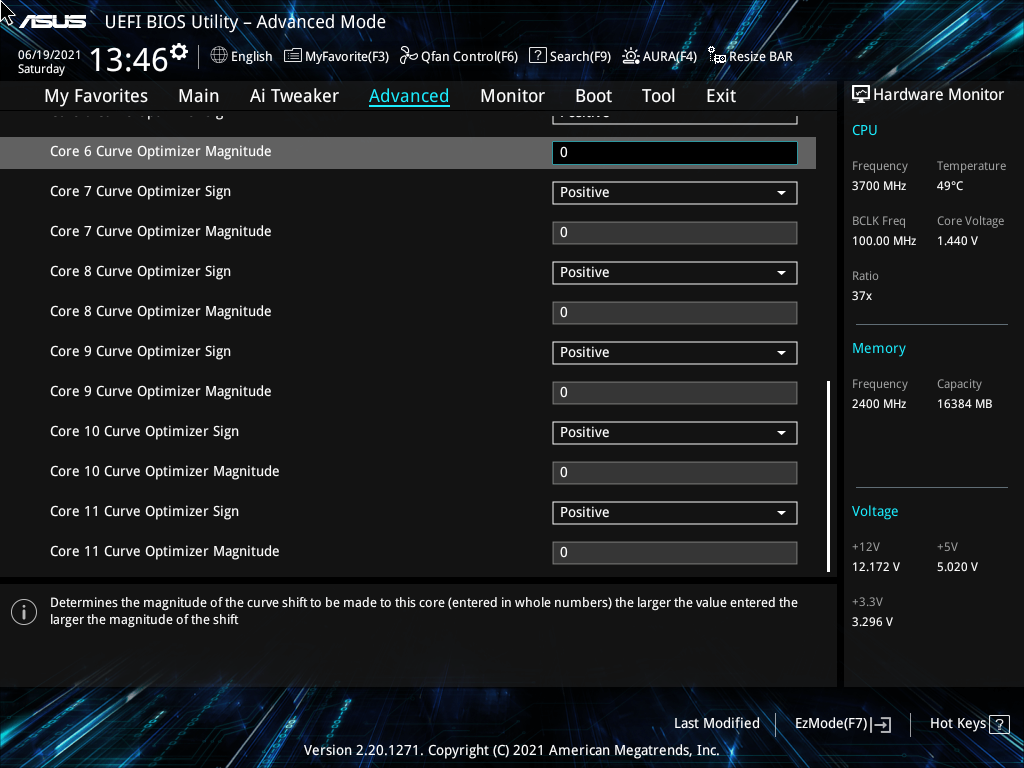Expand Core 10 Curve Optimizer Sign dropdown

675,432
